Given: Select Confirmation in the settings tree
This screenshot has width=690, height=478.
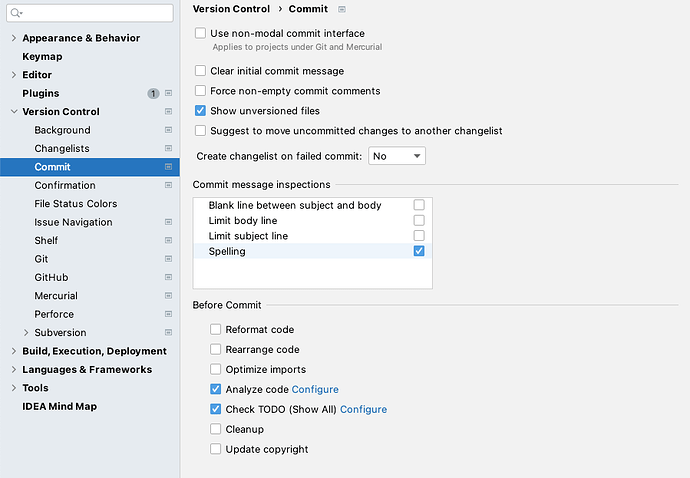Looking at the screenshot, I should point(65,185).
